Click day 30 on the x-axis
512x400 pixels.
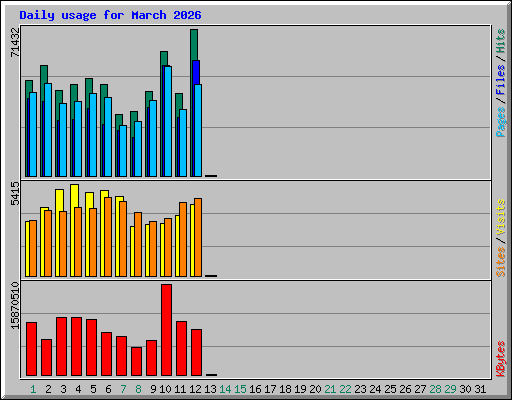pyautogui.click(x=465, y=389)
